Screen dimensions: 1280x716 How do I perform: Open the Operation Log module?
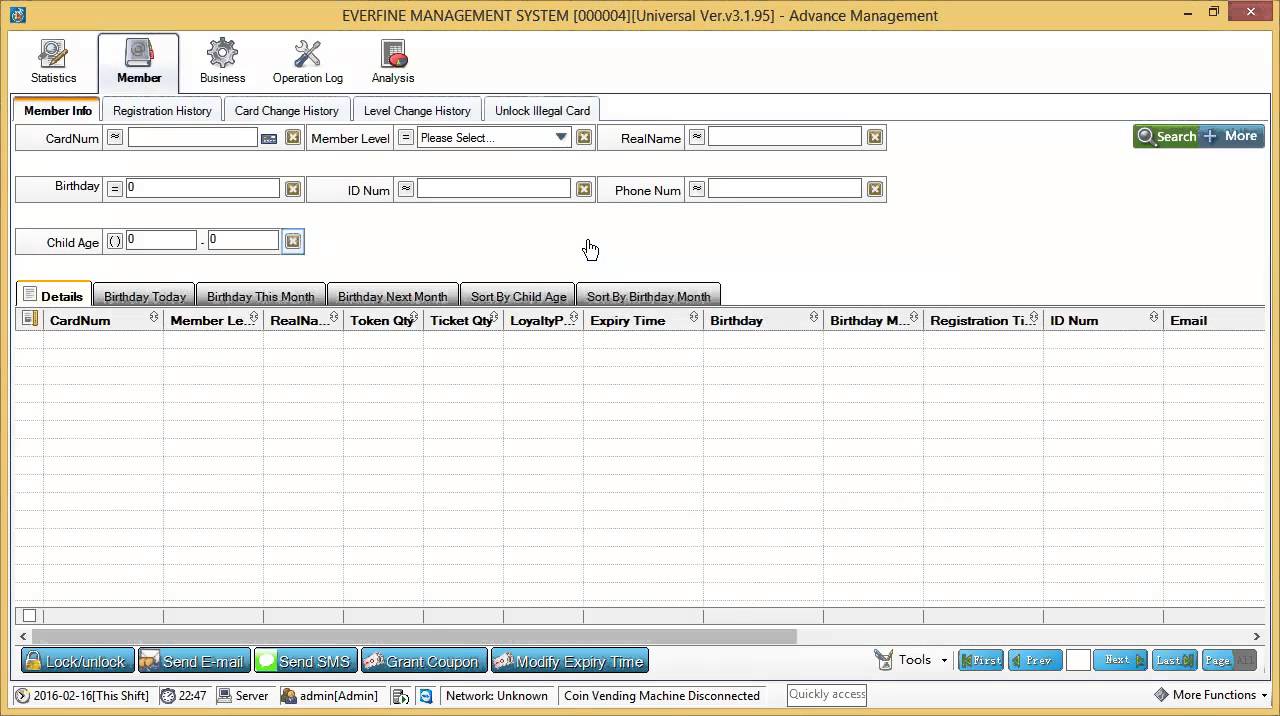307,62
